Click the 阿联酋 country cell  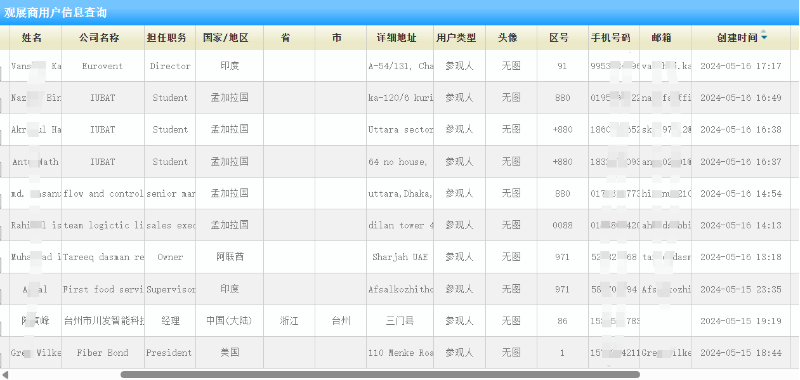coord(230,257)
